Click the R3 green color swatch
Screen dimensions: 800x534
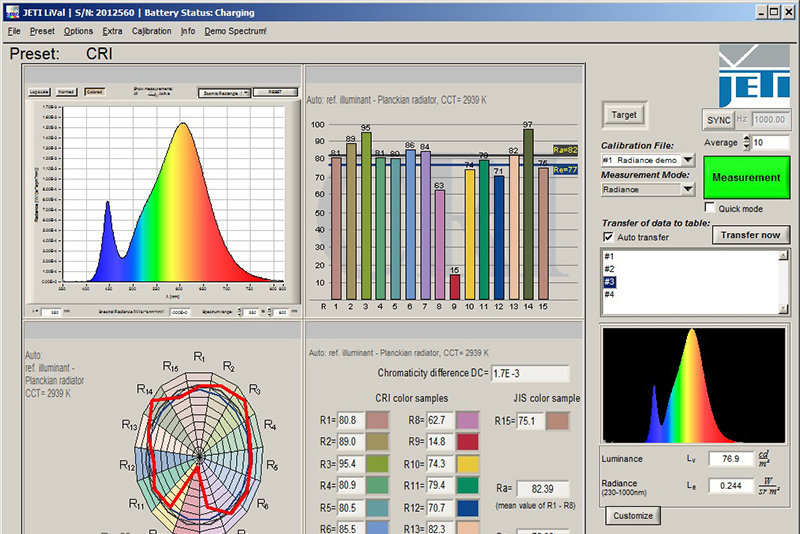(377, 464)
